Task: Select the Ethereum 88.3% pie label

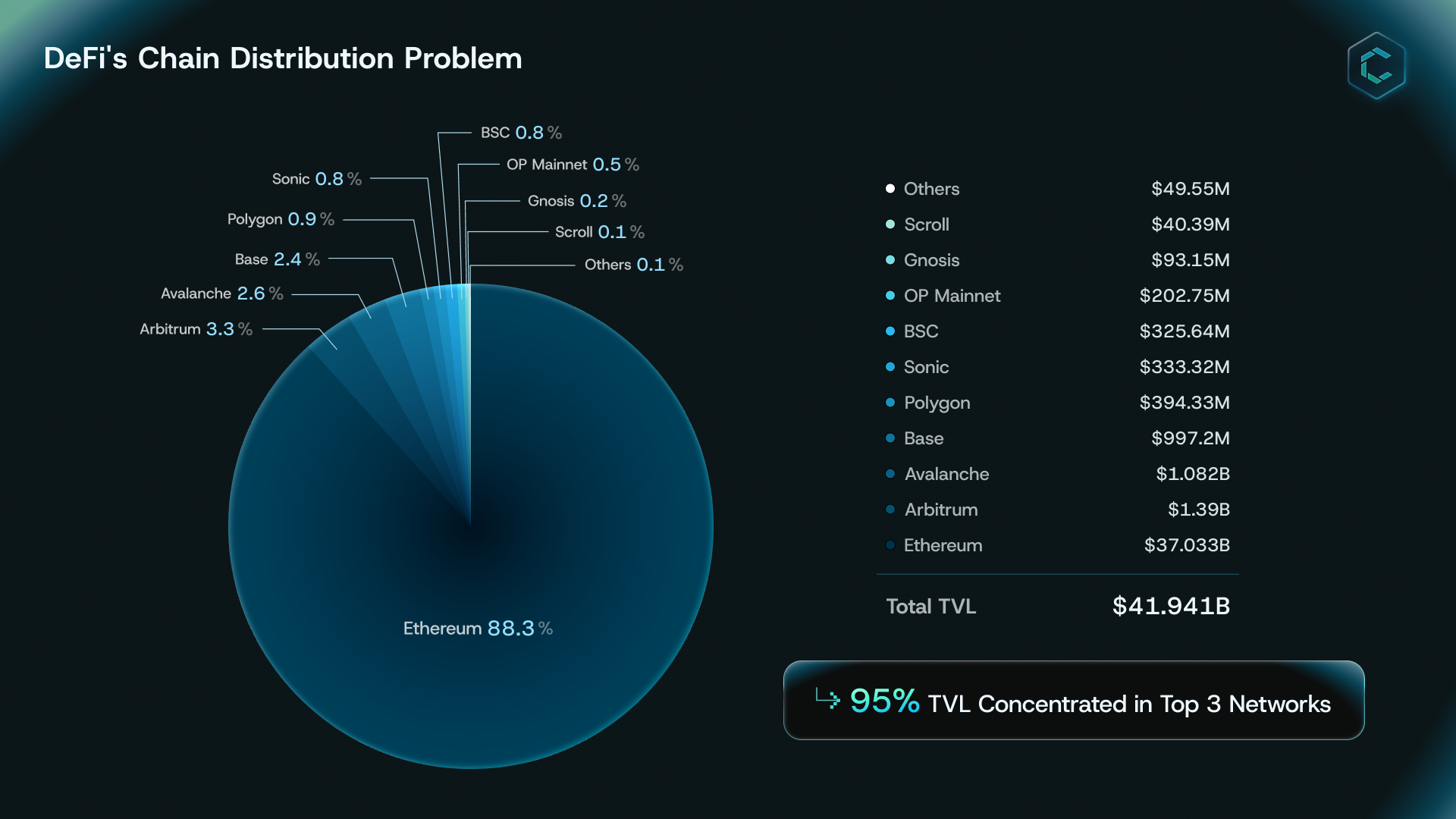Action: click(x=478, y=628)
